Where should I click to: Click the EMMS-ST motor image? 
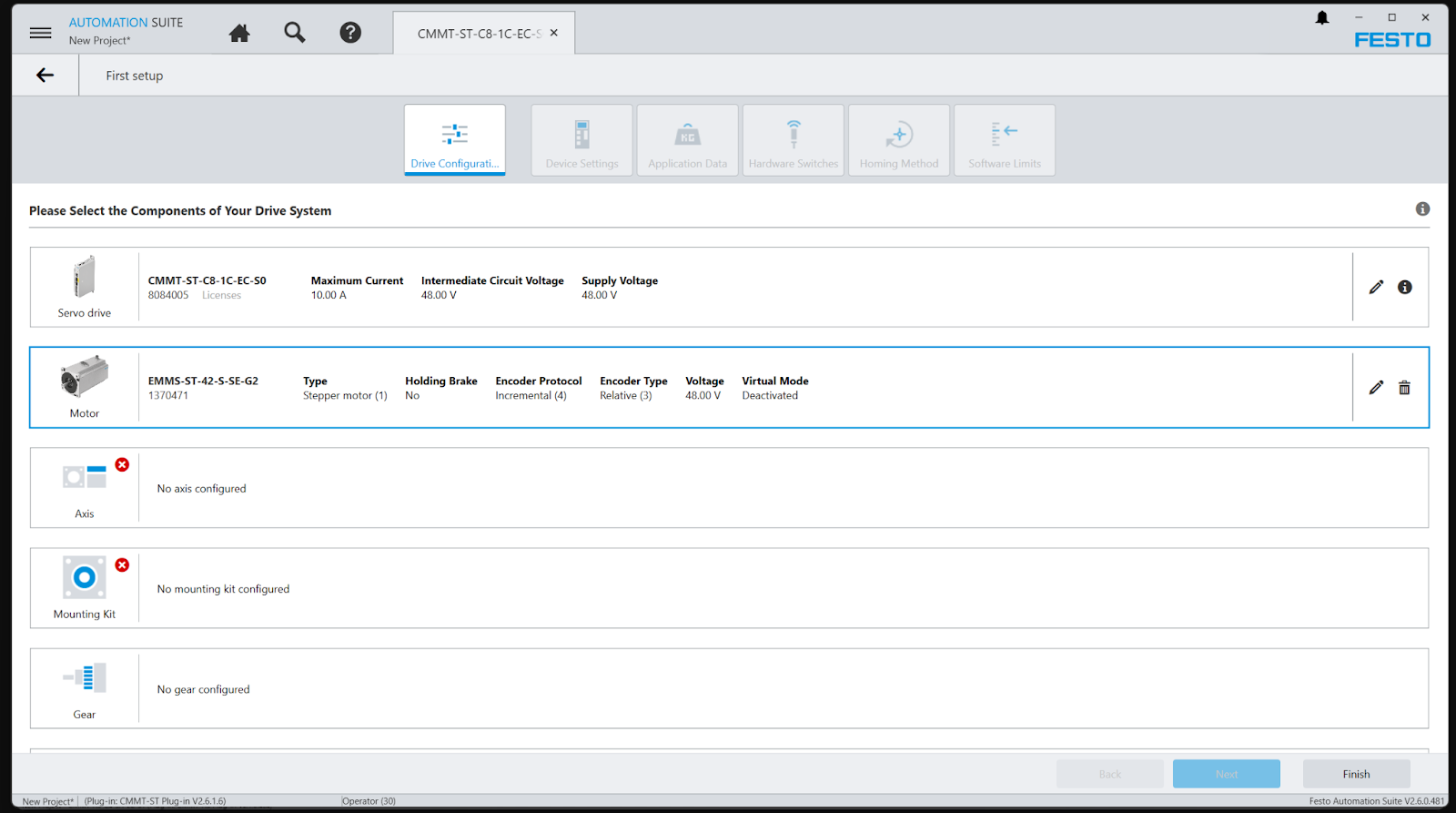[85, 377]
